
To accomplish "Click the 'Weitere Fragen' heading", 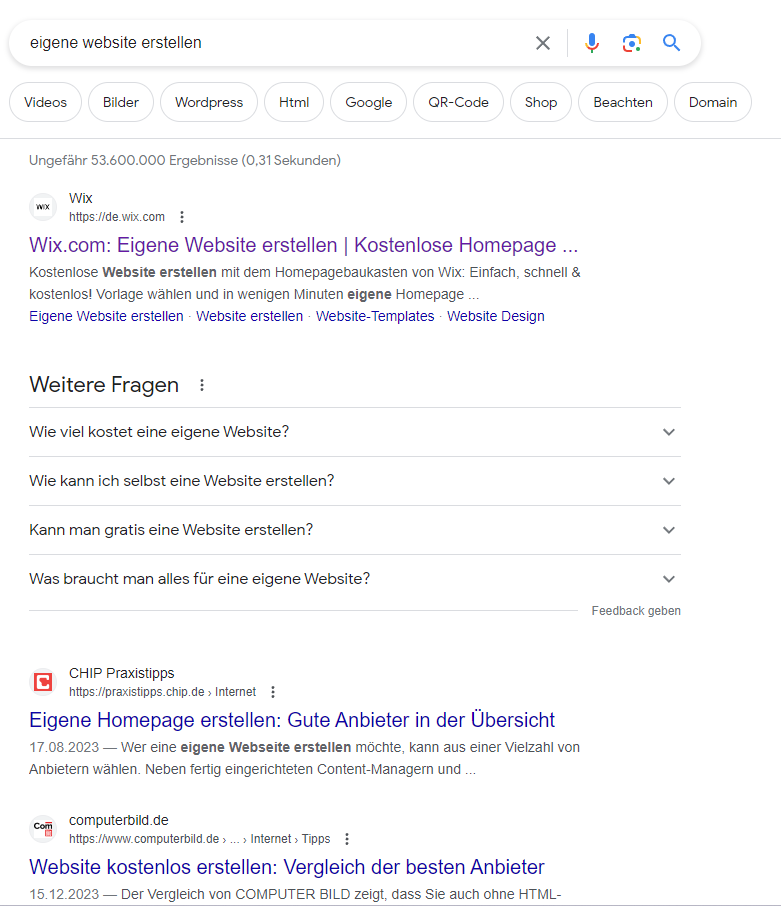I will tap(104, 385).
